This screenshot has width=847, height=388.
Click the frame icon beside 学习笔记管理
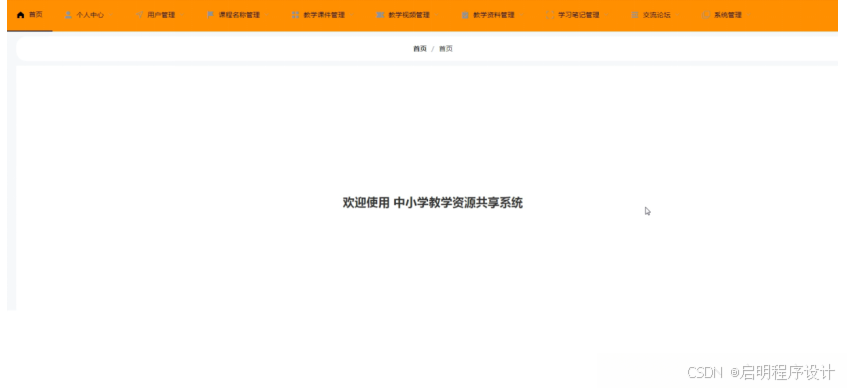coord(550,15)
